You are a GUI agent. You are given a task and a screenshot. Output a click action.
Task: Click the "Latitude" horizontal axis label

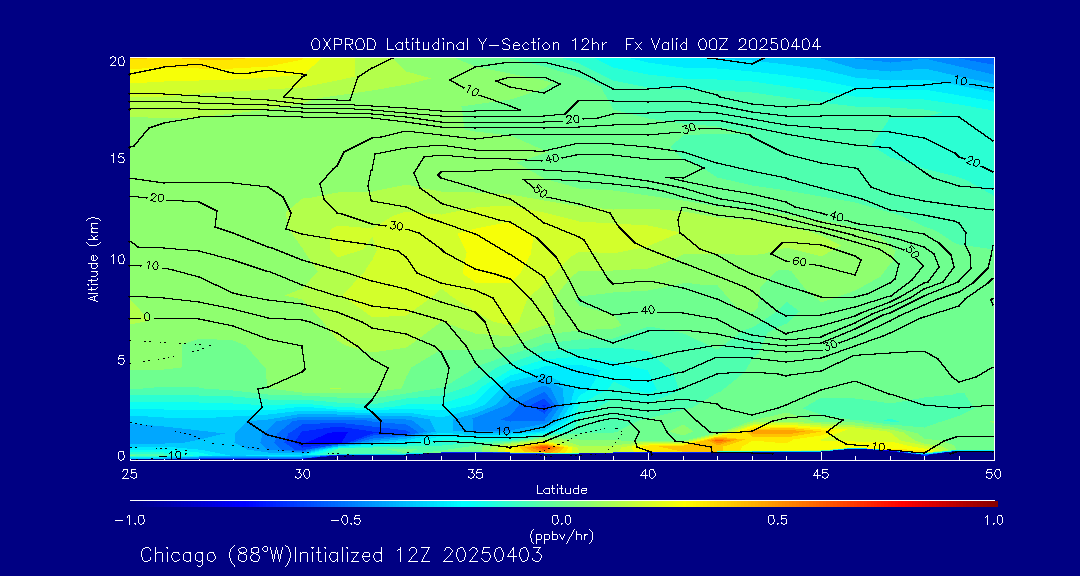(x=561, y=490)
